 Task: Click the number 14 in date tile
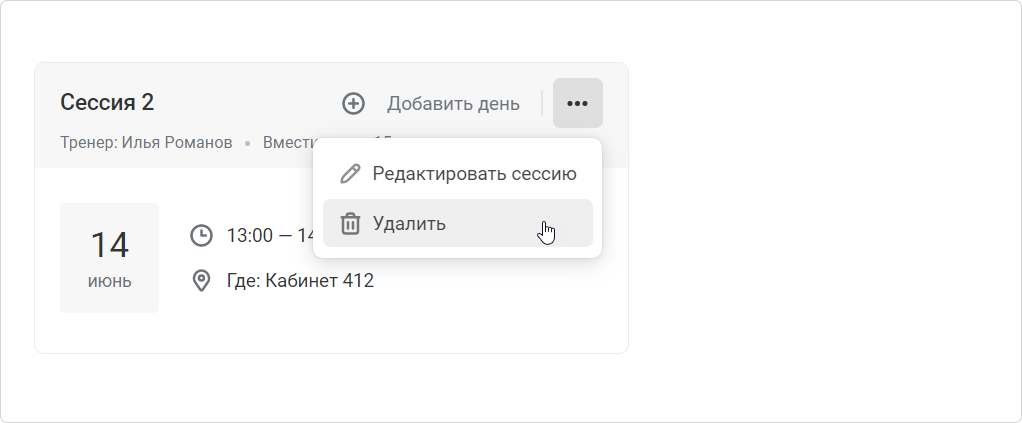(x=110, y=245)
